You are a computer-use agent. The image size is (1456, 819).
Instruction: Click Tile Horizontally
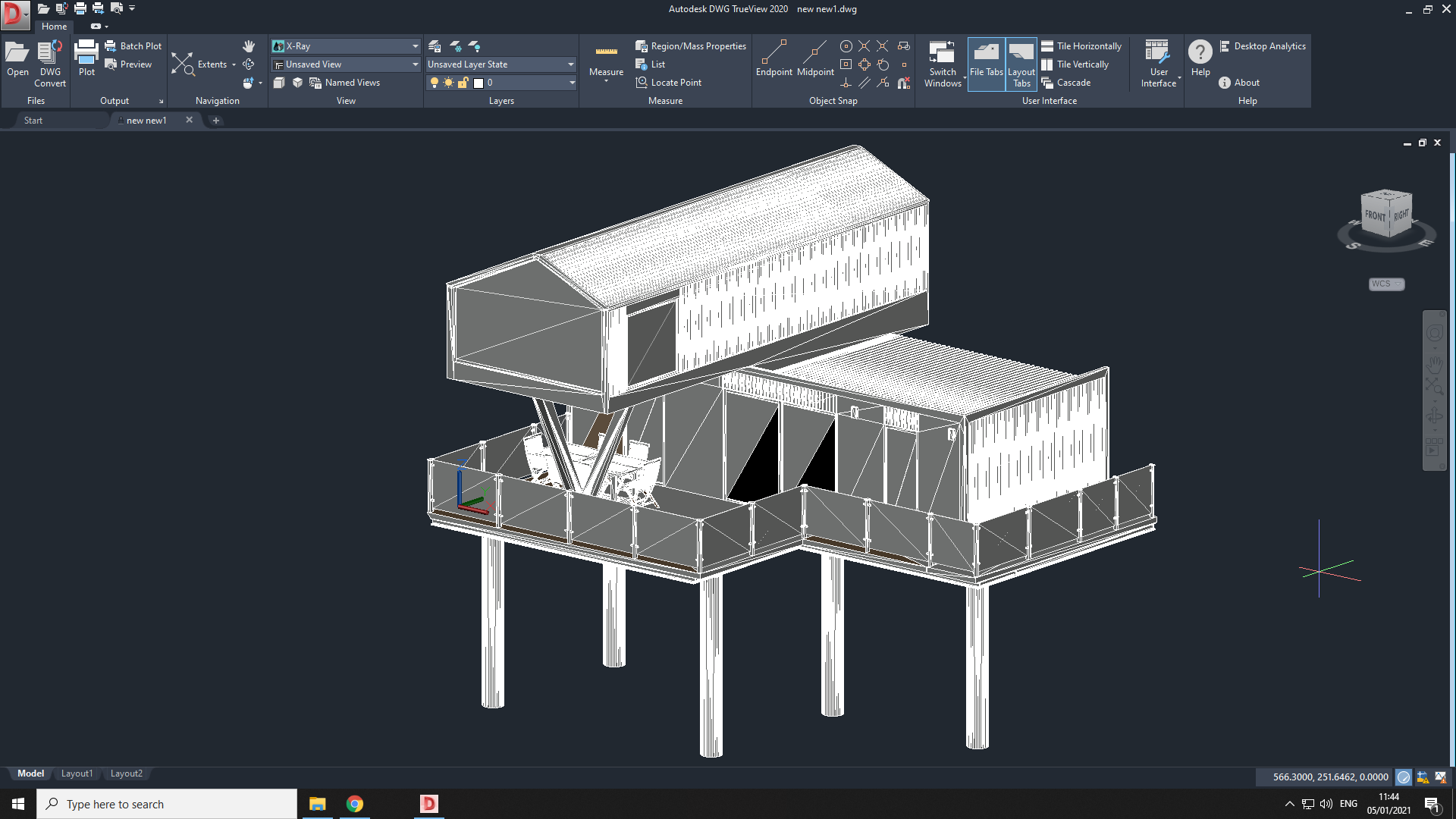pos(1081,46)
